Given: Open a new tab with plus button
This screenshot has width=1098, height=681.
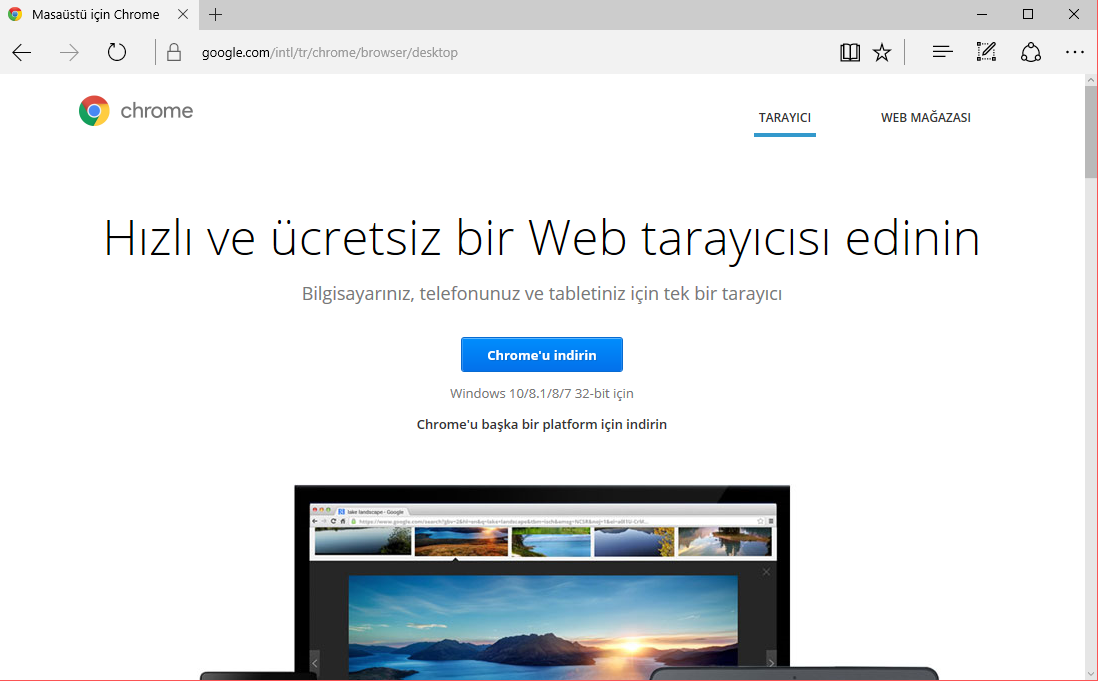Looking at the screenshot, I should 216,14.
